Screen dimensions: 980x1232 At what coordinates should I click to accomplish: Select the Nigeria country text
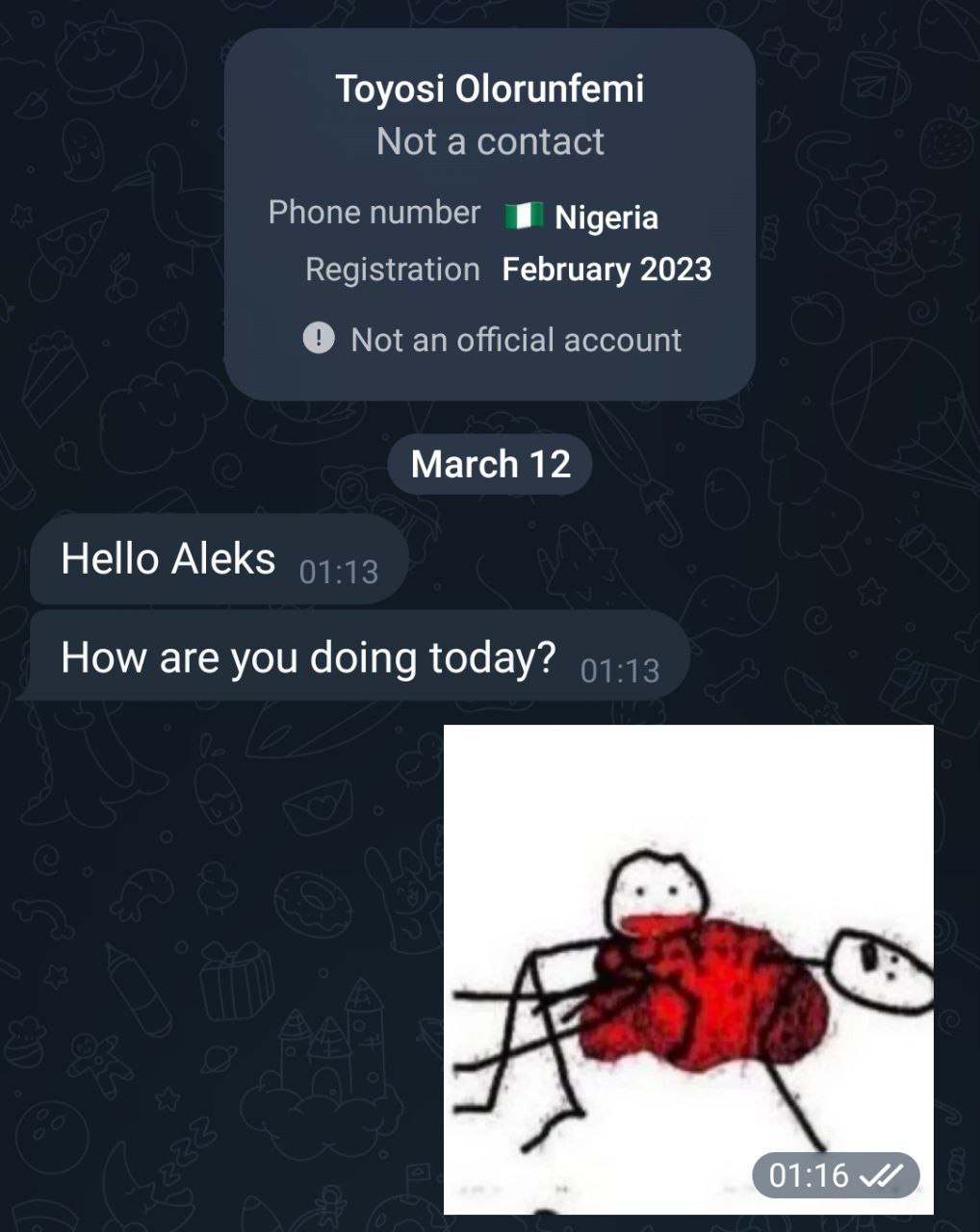[x=606, y=218]
